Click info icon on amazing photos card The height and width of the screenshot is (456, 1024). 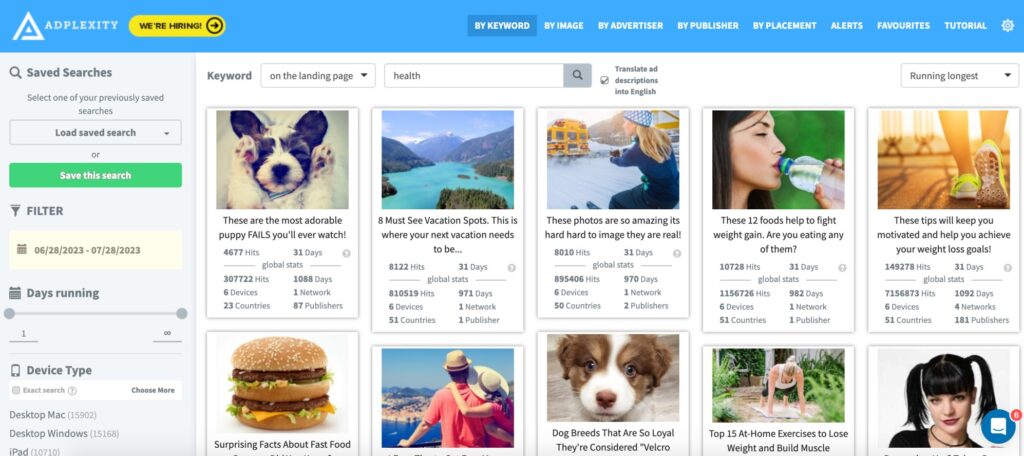677,253
